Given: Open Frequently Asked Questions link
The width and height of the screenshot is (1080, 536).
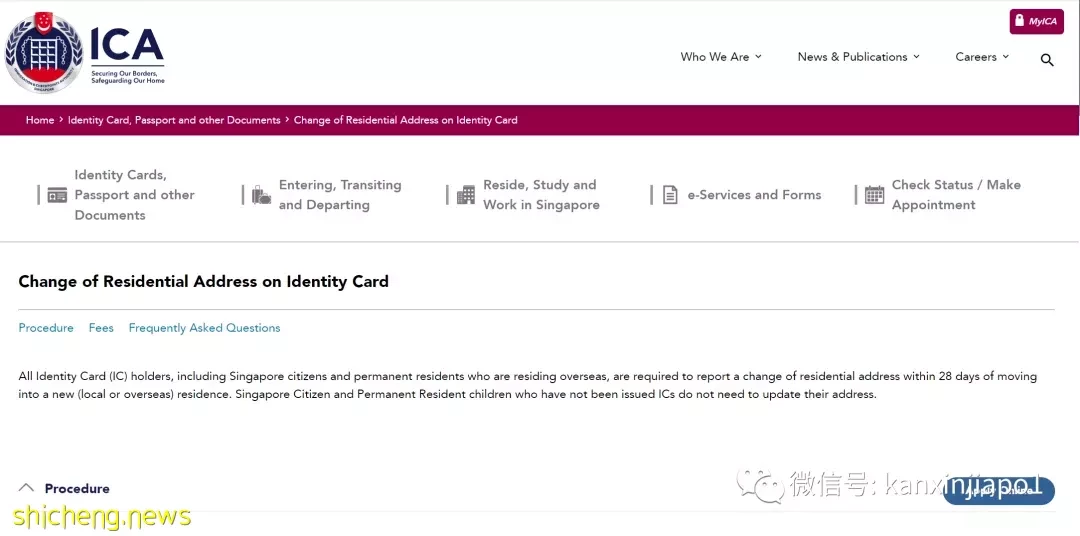Looking at the screenshot, I should point(205,328).
